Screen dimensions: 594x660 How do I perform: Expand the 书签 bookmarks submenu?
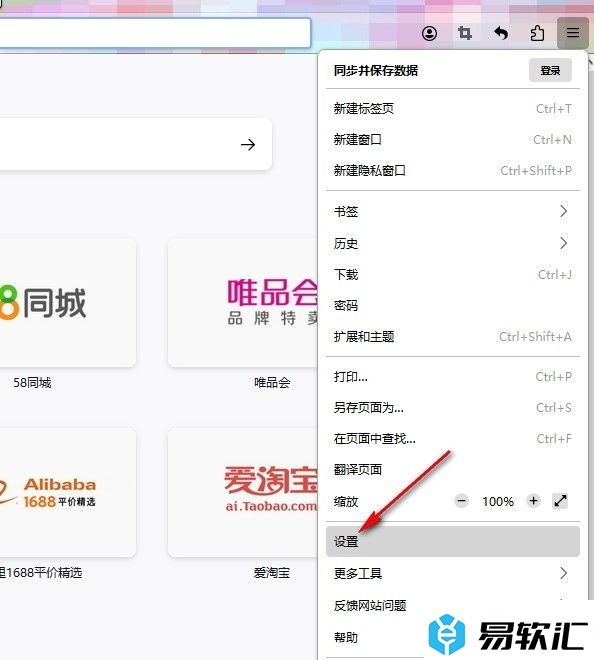pos(453,211)
